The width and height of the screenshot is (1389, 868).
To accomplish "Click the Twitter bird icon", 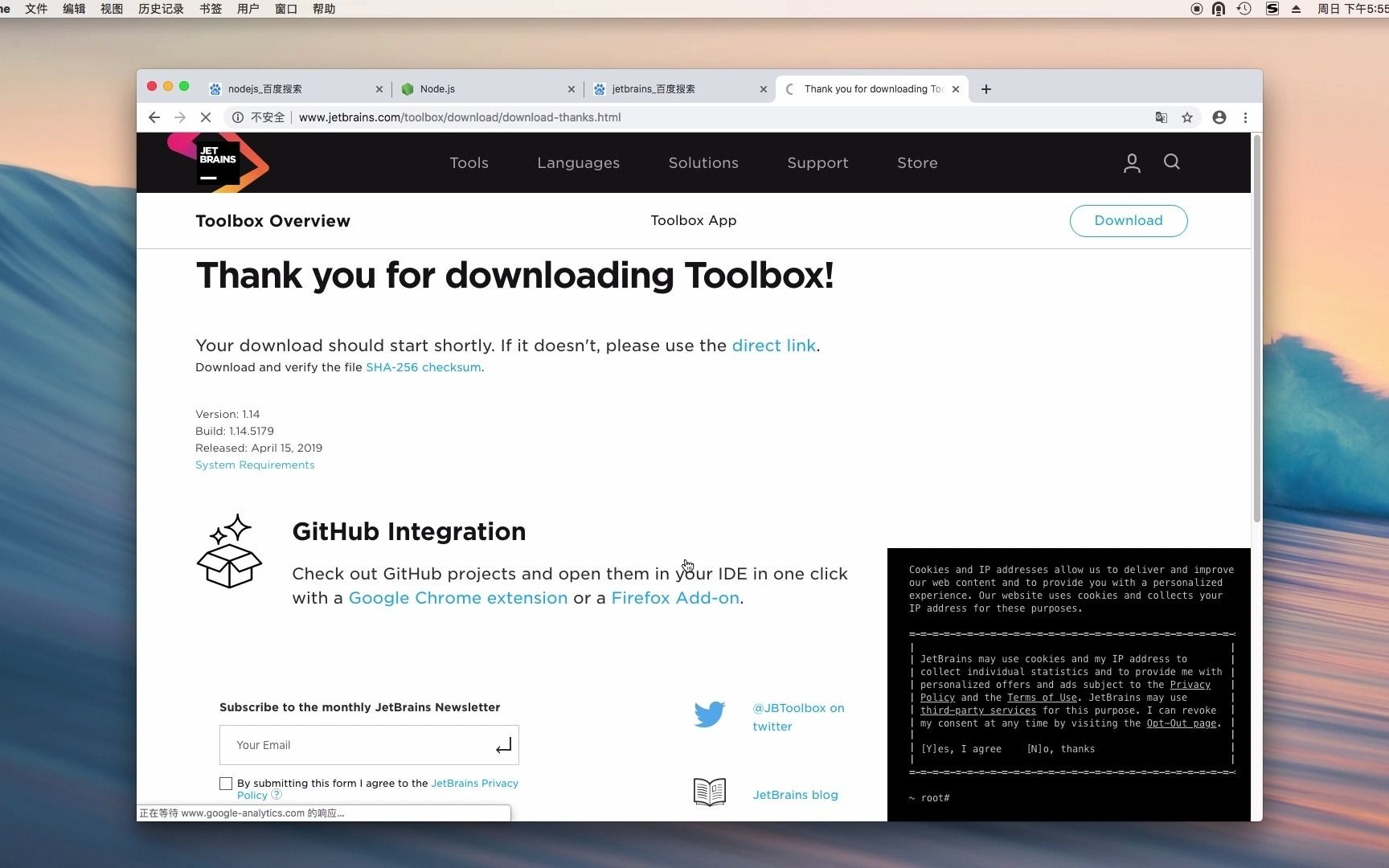I will (x=710, y=714).
